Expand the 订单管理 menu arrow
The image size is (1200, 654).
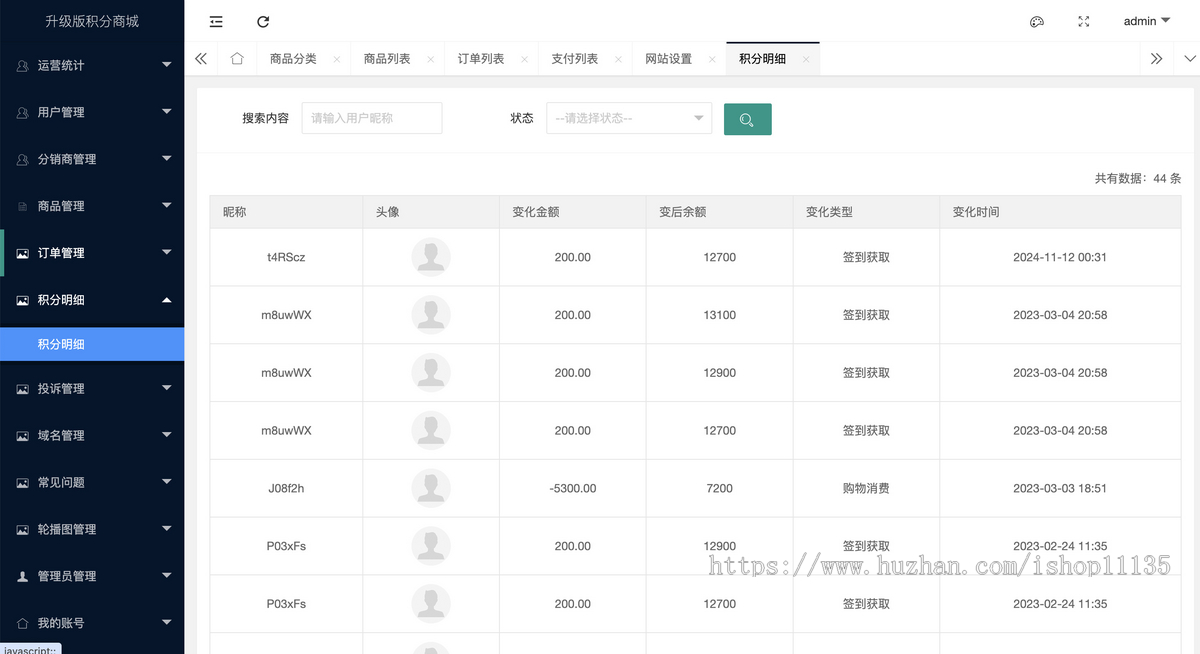tap(167, 253)
